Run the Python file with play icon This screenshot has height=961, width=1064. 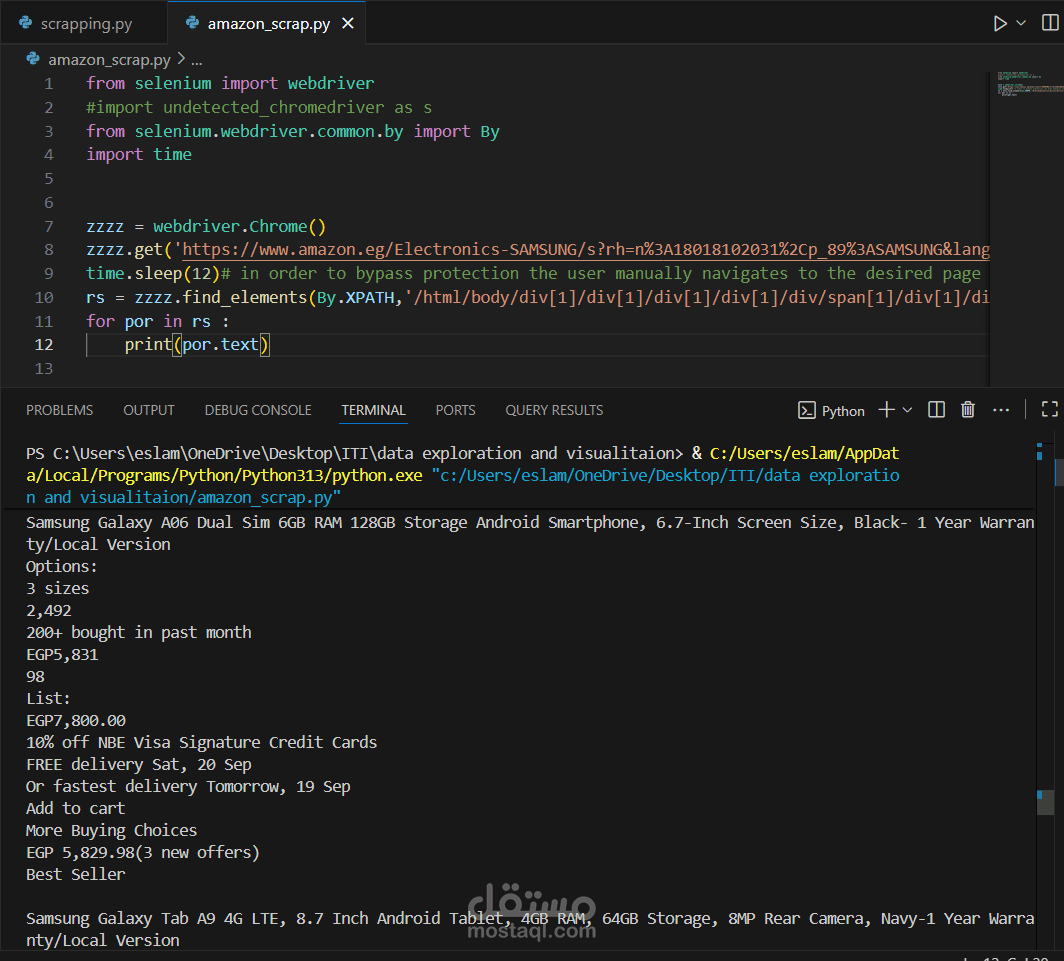point(1000,24)
